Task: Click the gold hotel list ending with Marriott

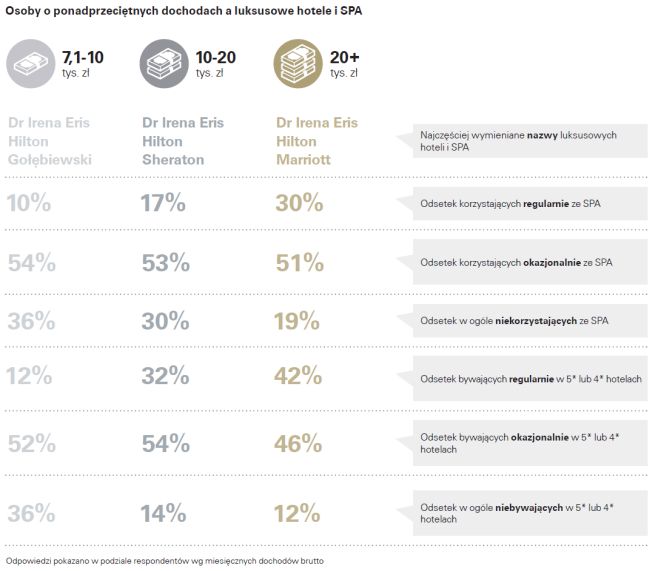Action: point(317,142)
